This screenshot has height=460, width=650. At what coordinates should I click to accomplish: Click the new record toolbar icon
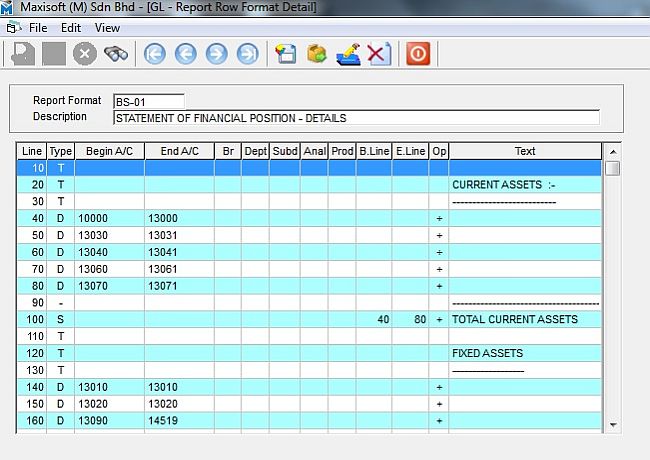287,54
